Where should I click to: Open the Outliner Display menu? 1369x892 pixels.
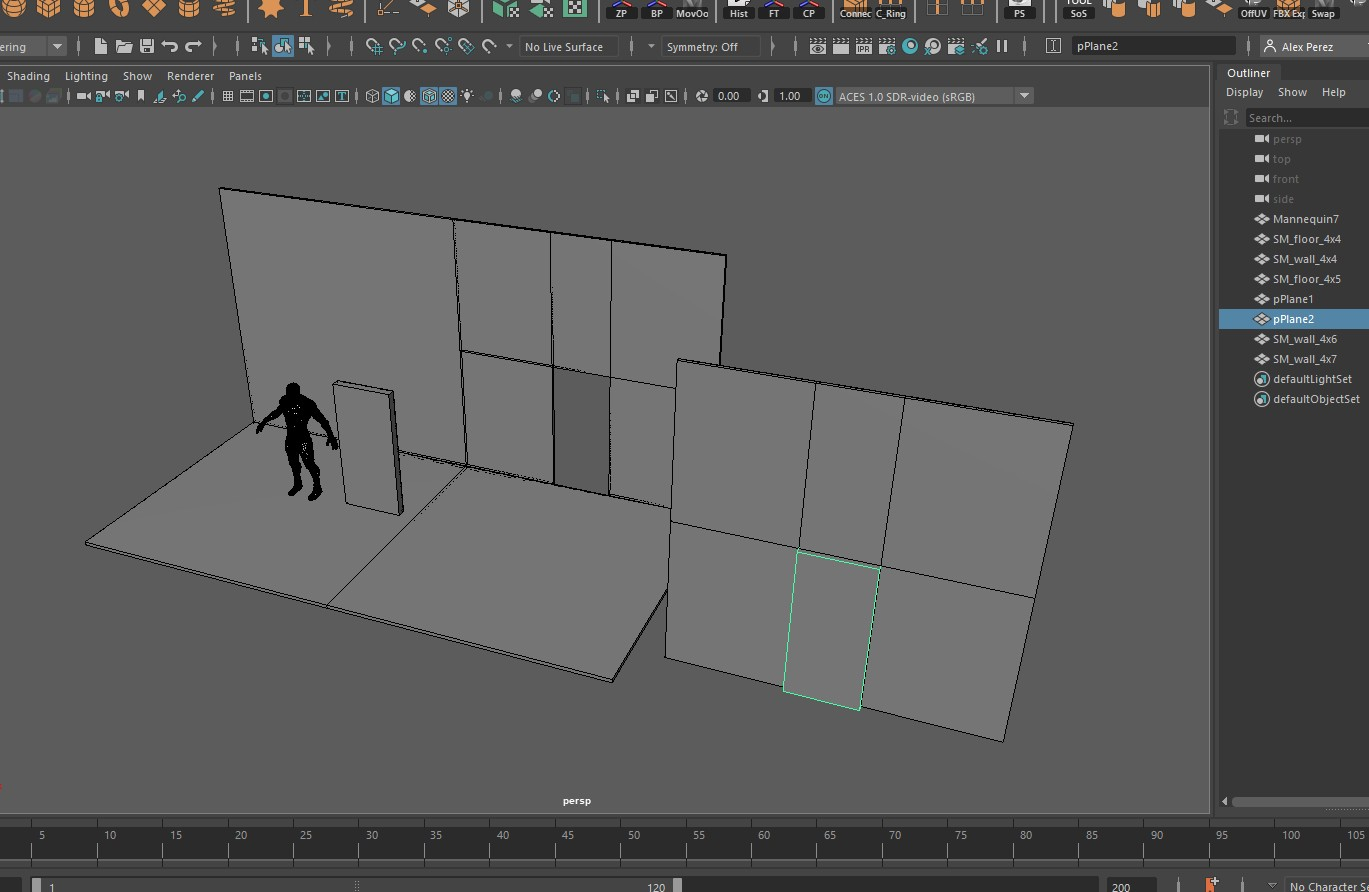1244,92
